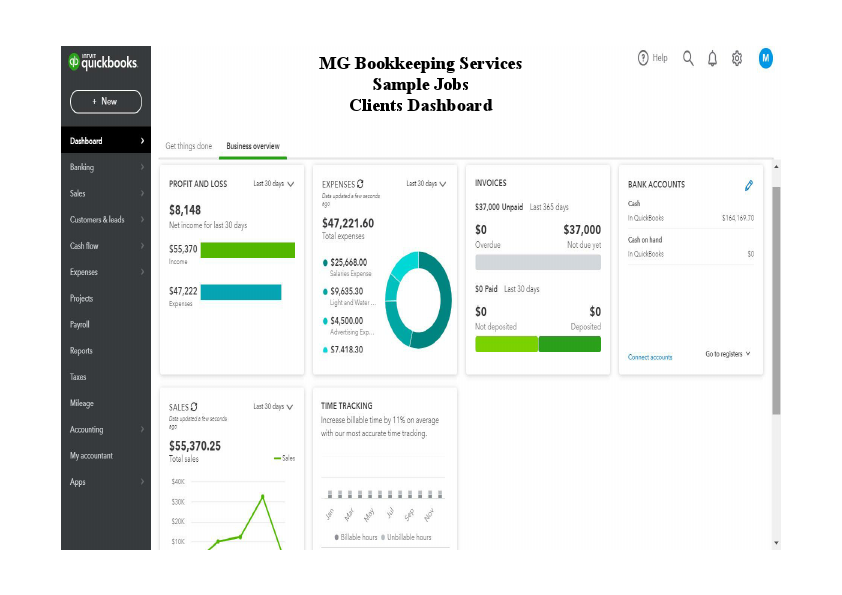Open Taxes in the sidebar

click(106, 377)
